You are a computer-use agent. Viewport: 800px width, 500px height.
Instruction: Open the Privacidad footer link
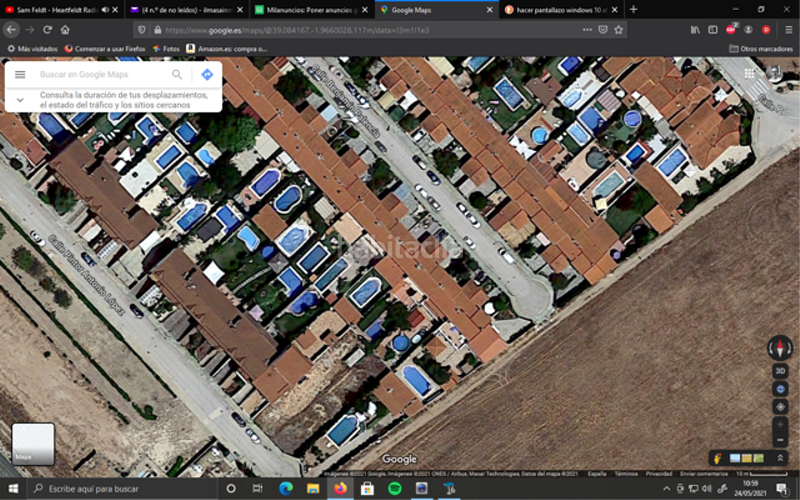point(659,473)
